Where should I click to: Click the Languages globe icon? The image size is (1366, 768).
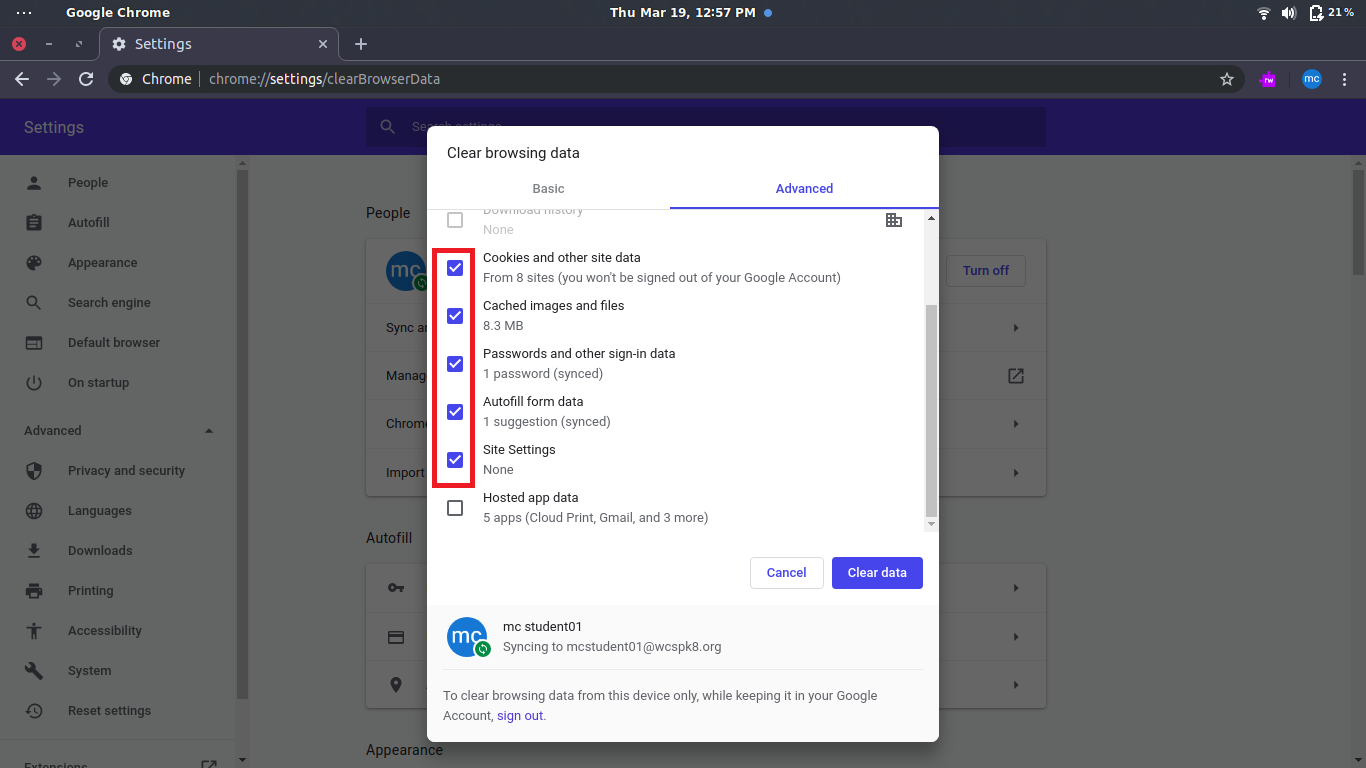click(34, 511)
